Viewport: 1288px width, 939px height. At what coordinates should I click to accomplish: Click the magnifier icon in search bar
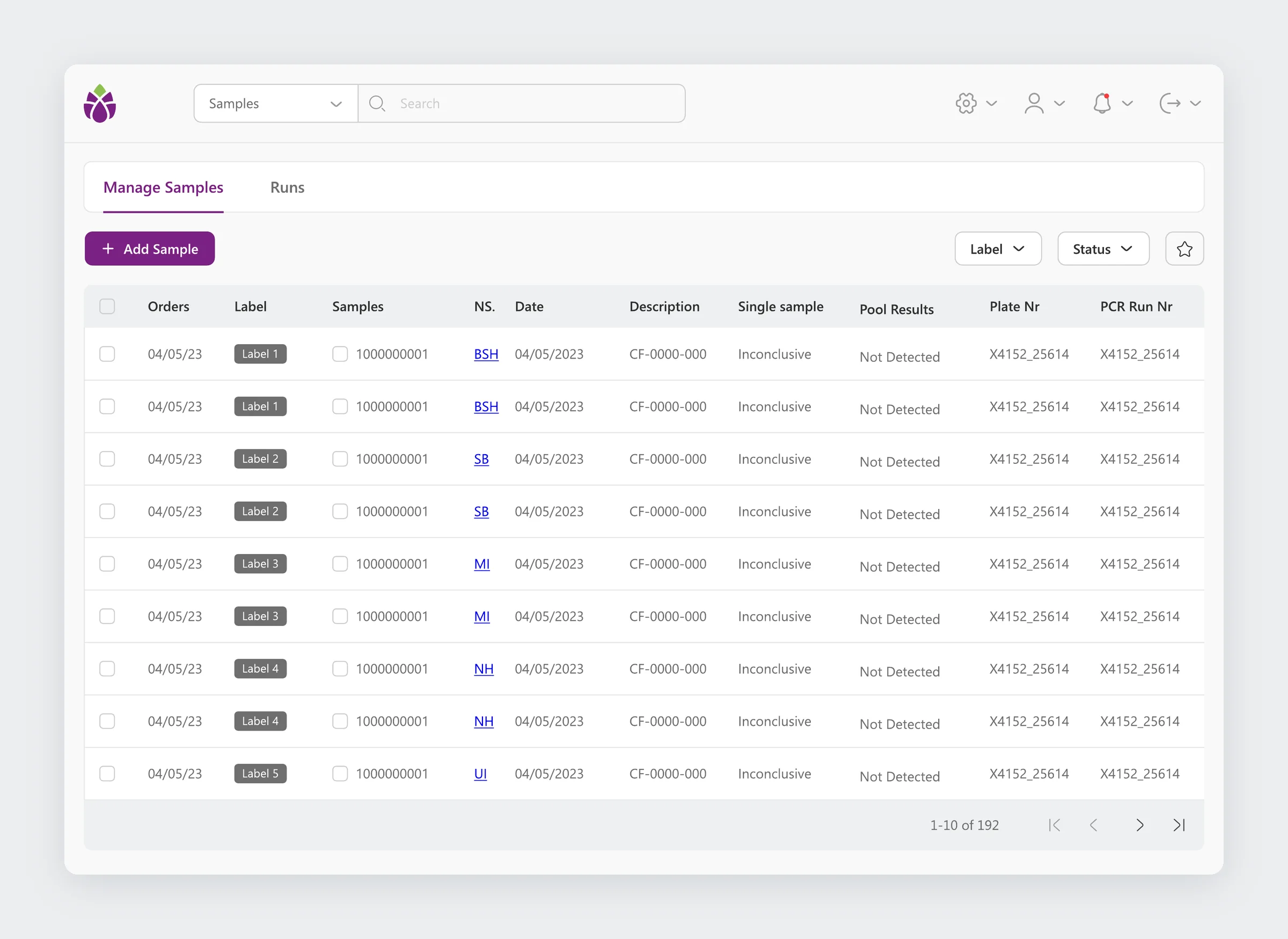[377, 104]
